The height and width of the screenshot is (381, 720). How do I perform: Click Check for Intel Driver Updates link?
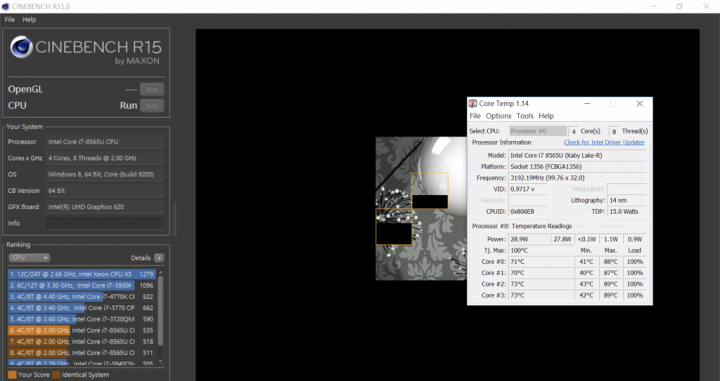pos(604,142)
